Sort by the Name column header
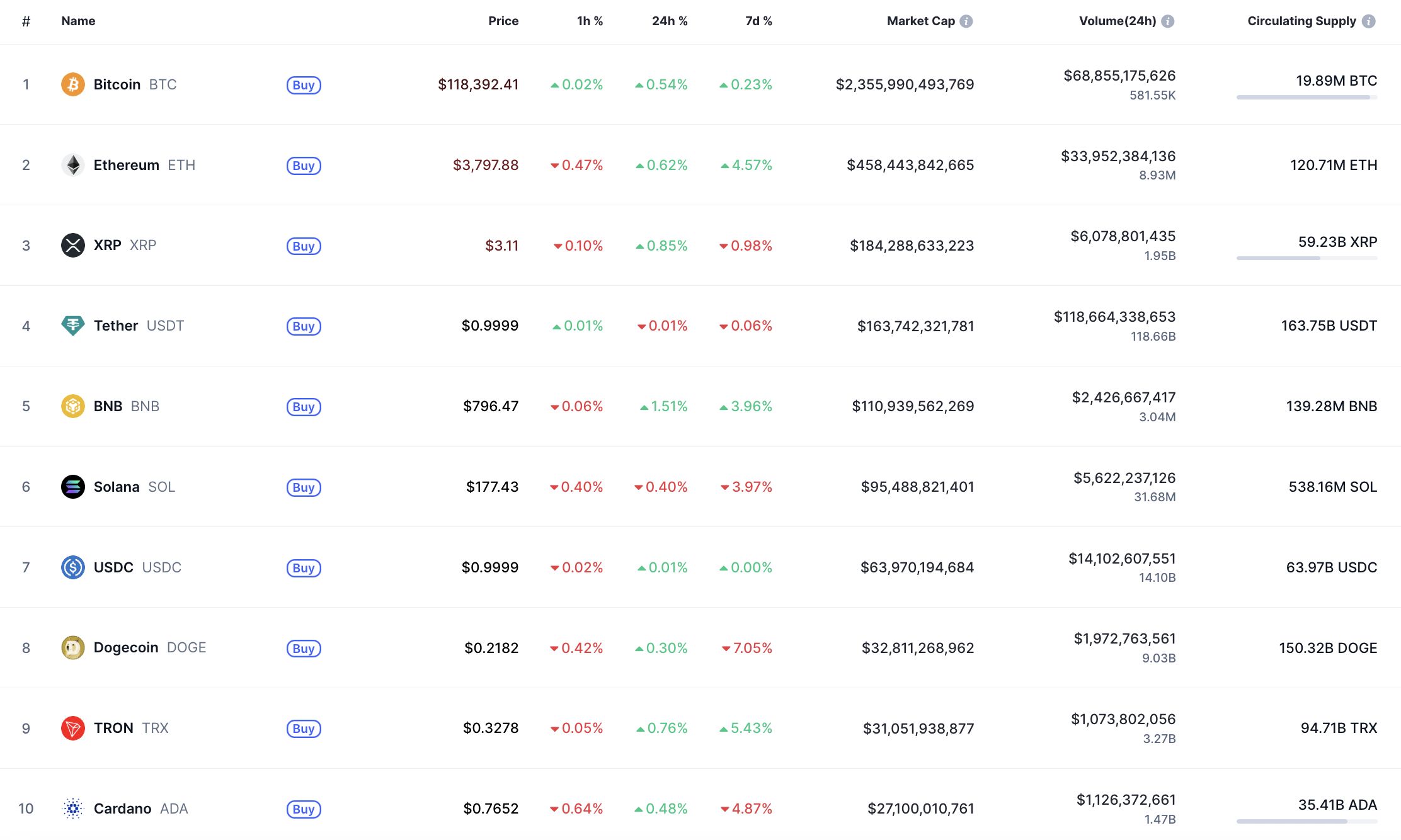Viewport: 1401px width, 840px height. pos(78,21)
